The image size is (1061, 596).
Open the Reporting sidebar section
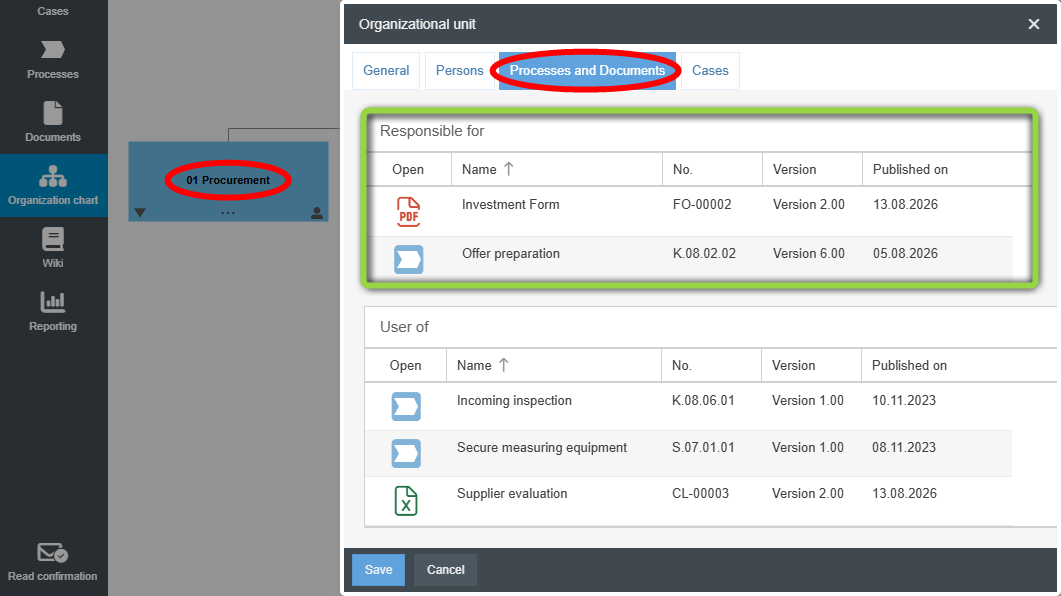(x=53, y=311)
